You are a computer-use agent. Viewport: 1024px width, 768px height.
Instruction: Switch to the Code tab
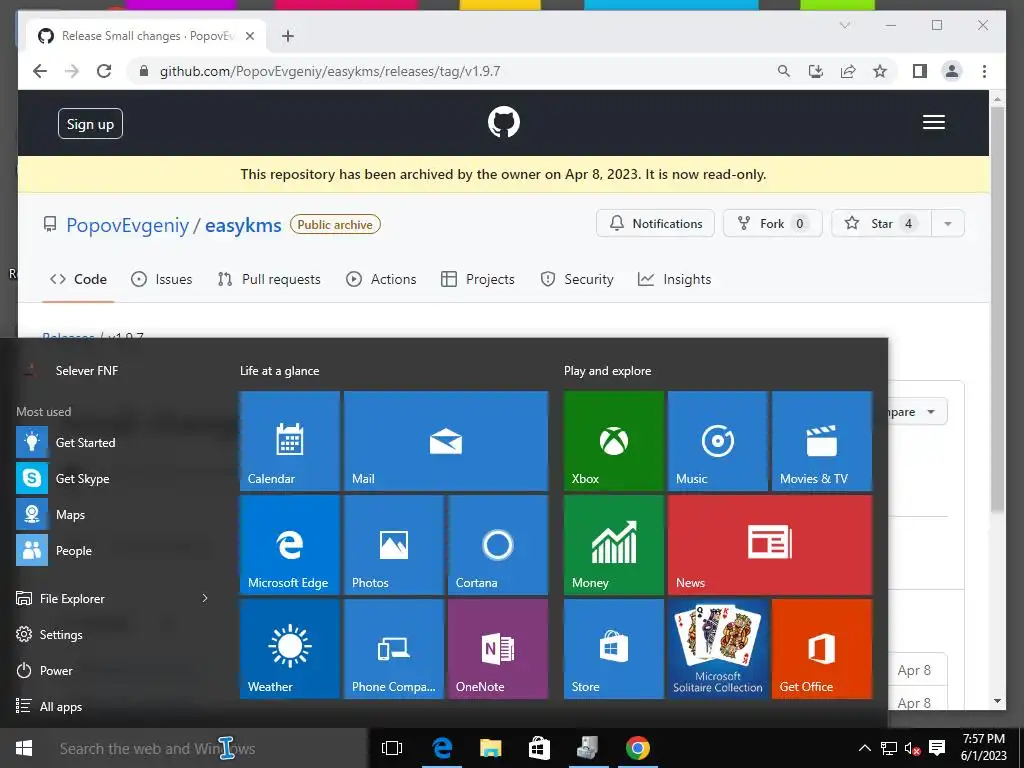[x=78, y=279]
